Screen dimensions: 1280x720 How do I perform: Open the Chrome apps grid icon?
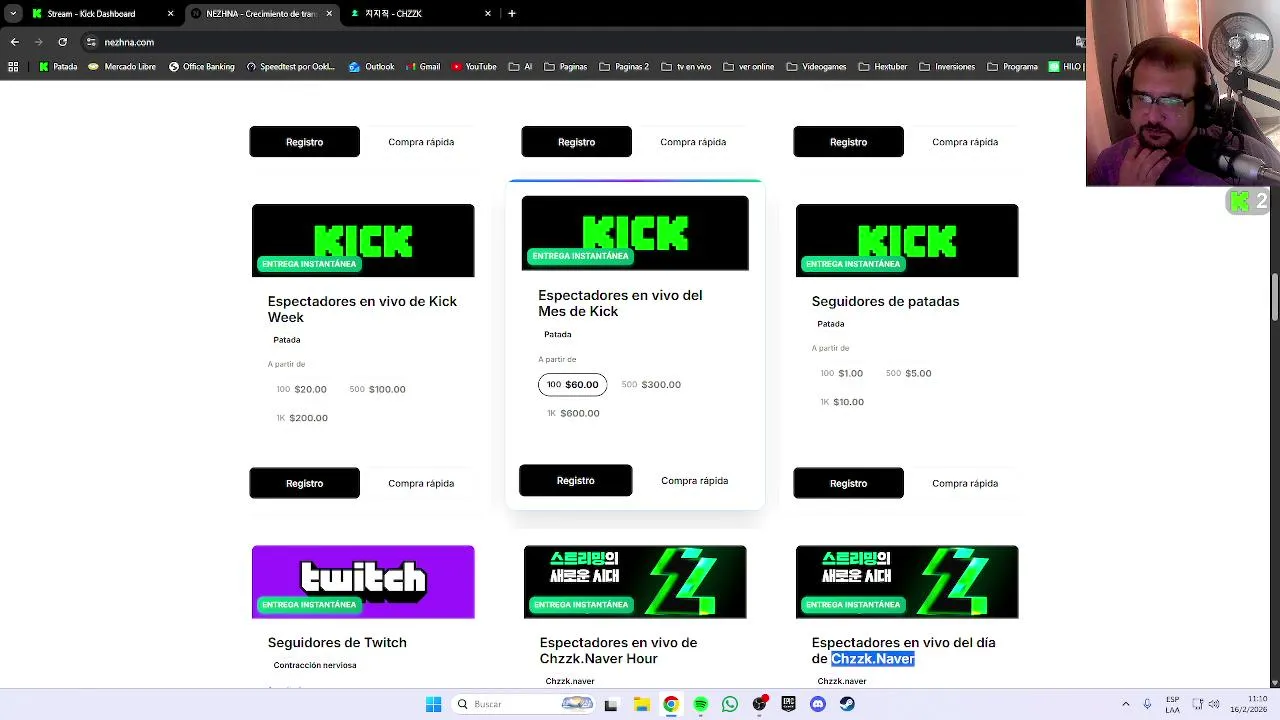(x=13, y=67)
